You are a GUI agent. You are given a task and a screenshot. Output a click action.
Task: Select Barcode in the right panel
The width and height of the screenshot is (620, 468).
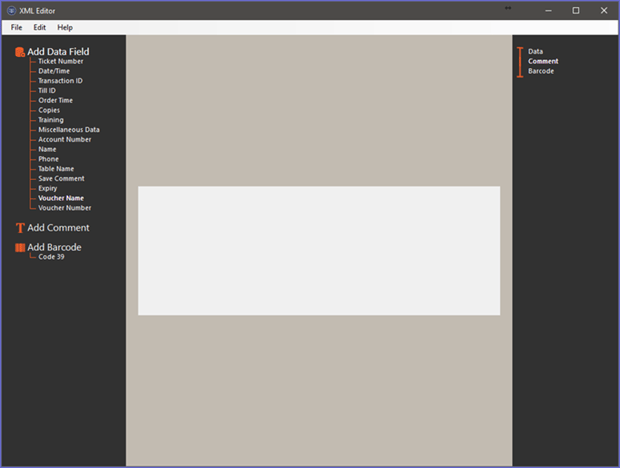pos(541,71)
